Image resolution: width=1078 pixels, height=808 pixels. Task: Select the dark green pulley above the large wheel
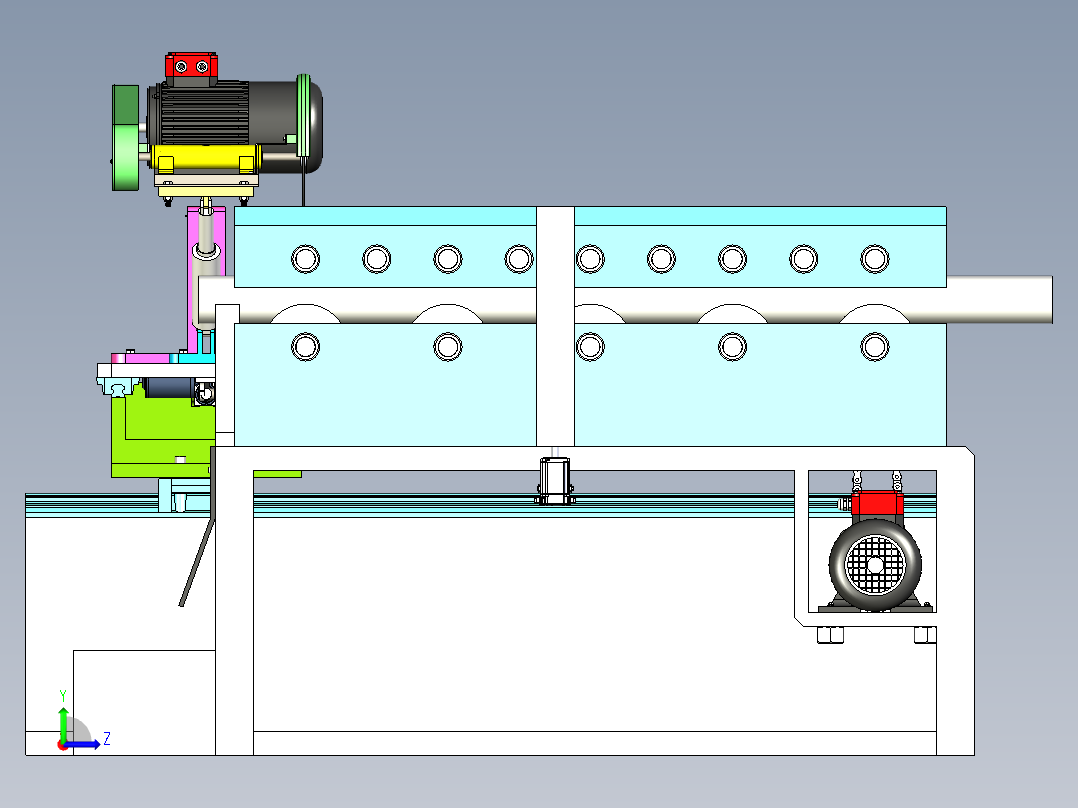tap(125, 105)
